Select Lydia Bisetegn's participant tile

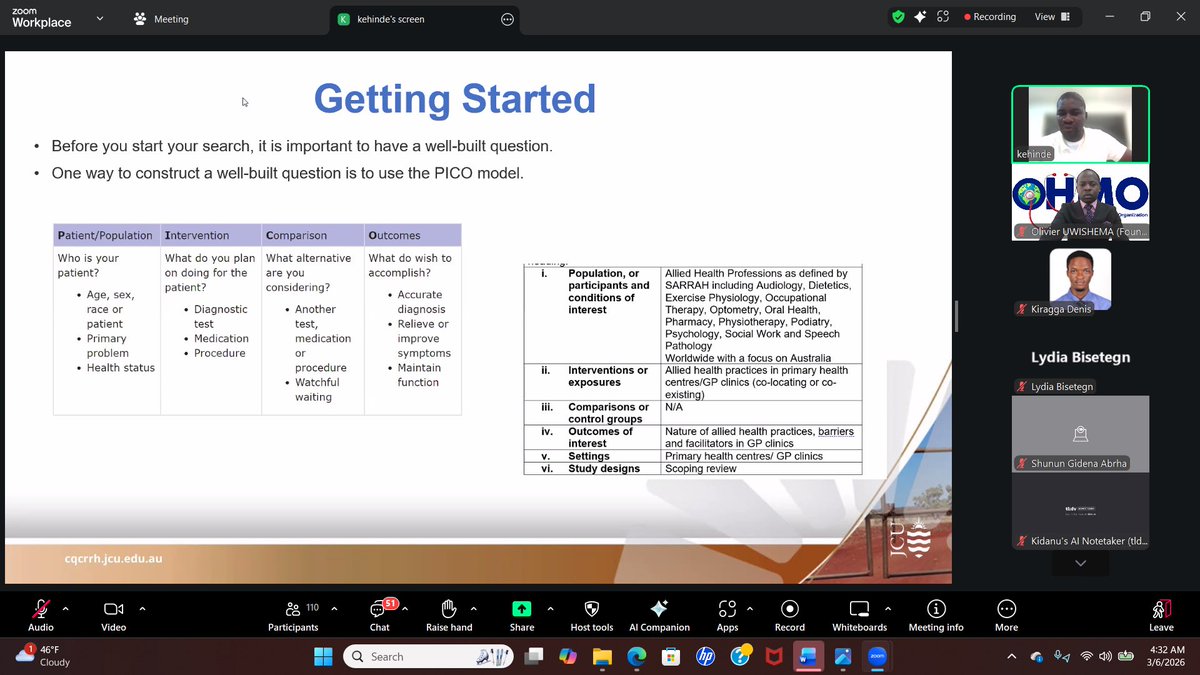[1080, 357]
